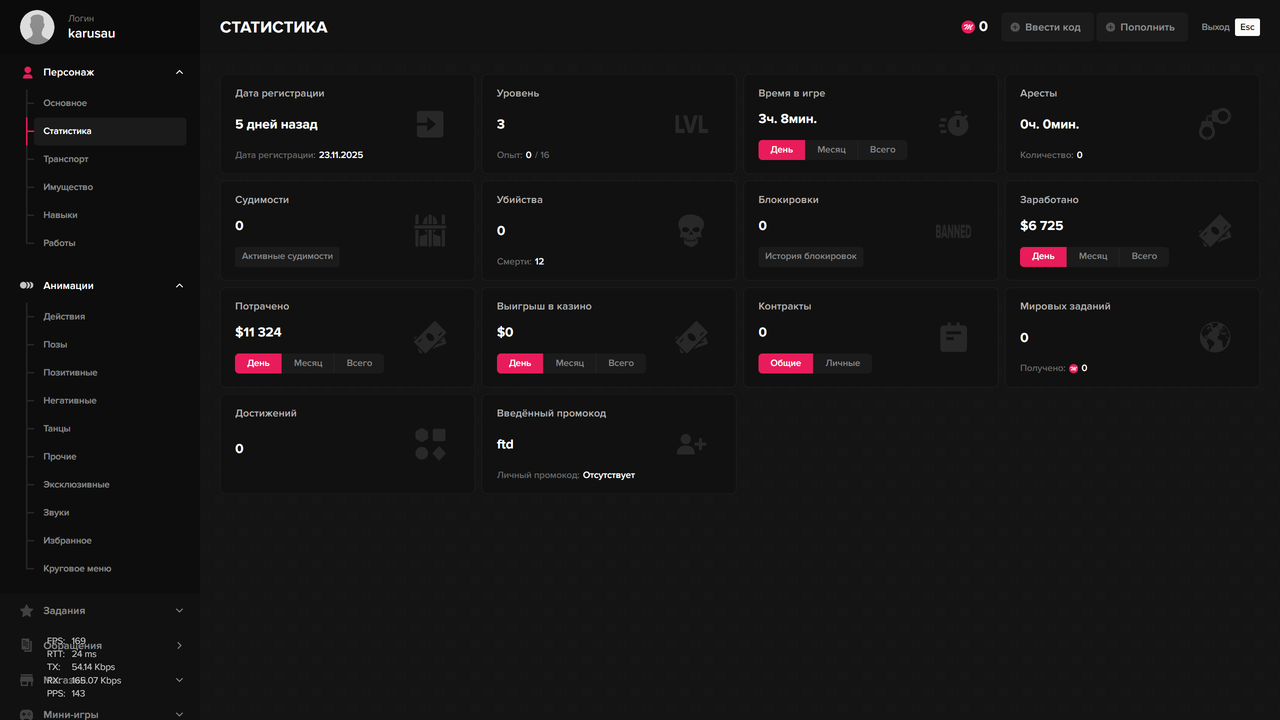Click the user avatar icon
The image size is (1280, 720).
coord(37,27)
